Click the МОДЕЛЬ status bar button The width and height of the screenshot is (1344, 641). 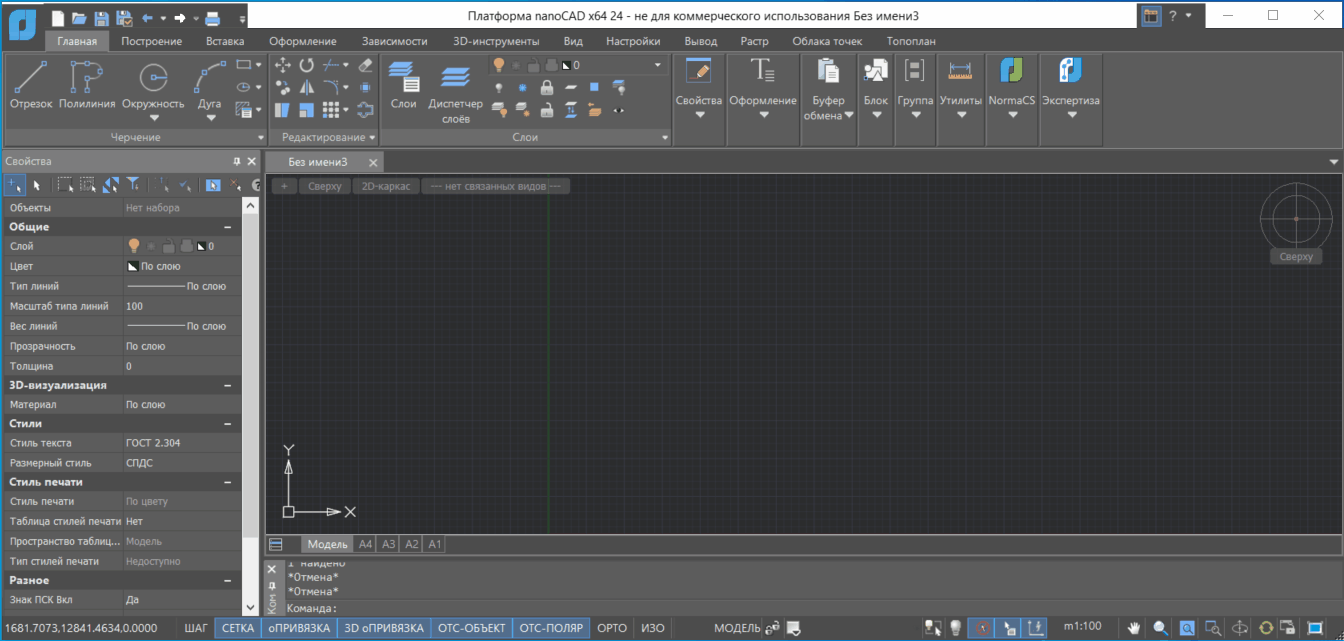click(x=738, y=628)
